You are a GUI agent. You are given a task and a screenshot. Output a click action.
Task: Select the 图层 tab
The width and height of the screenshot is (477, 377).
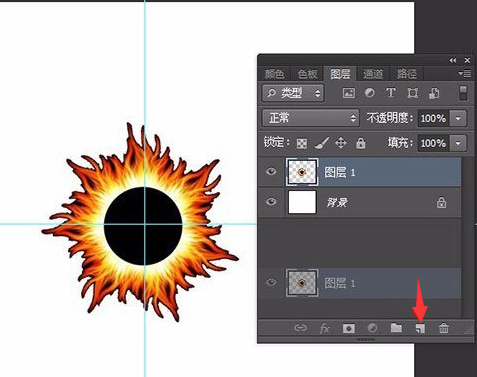pos(340,74)
